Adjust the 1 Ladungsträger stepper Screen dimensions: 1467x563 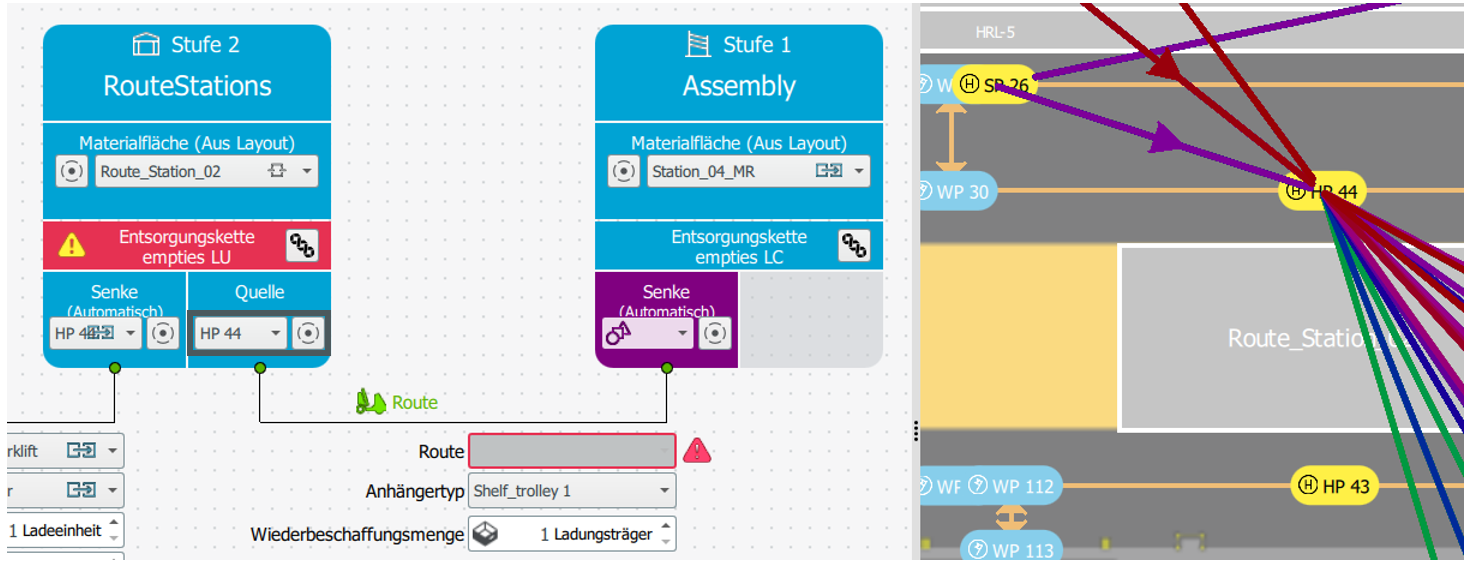[665, 534]
